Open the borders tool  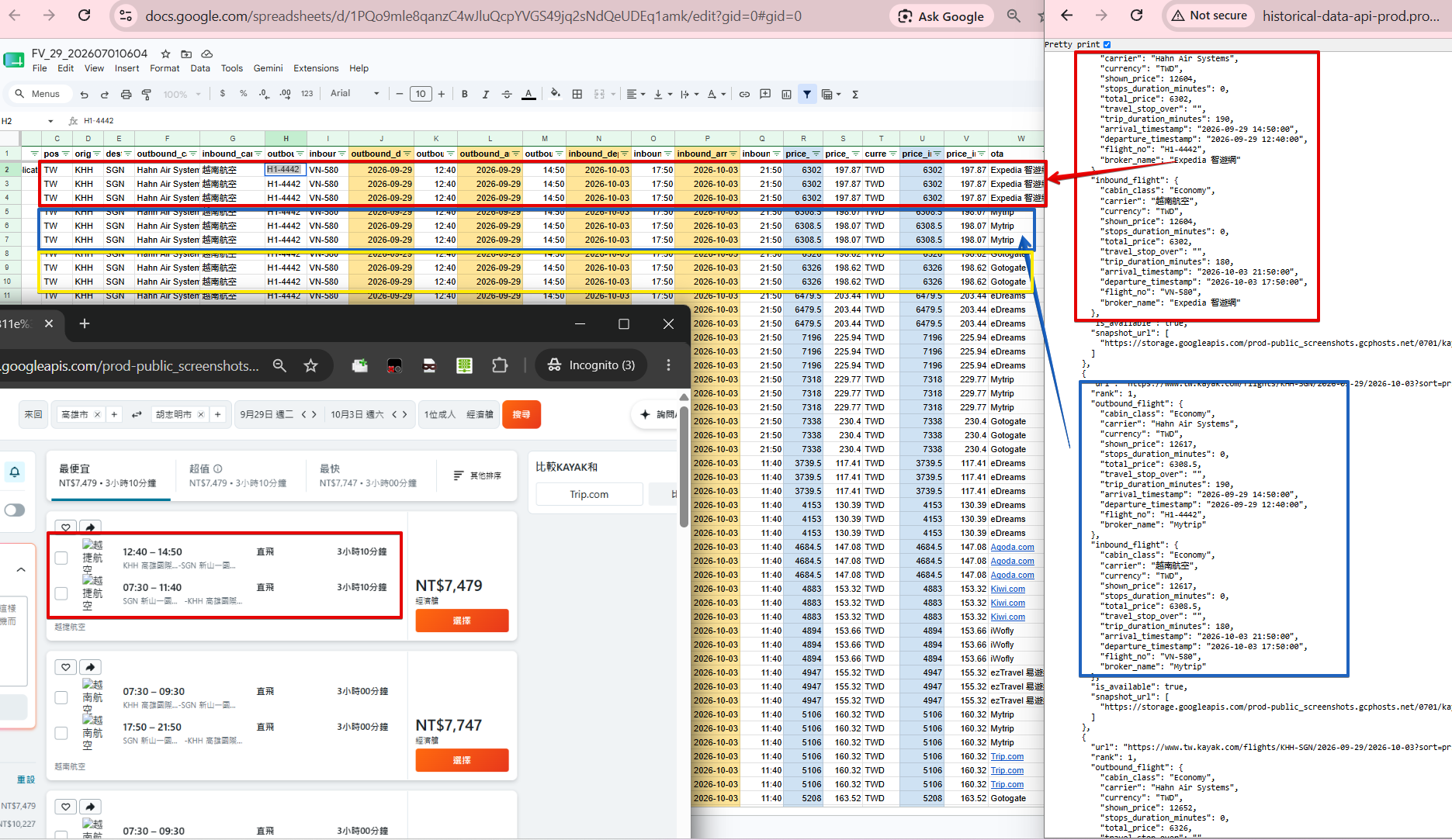coord(577,95)
